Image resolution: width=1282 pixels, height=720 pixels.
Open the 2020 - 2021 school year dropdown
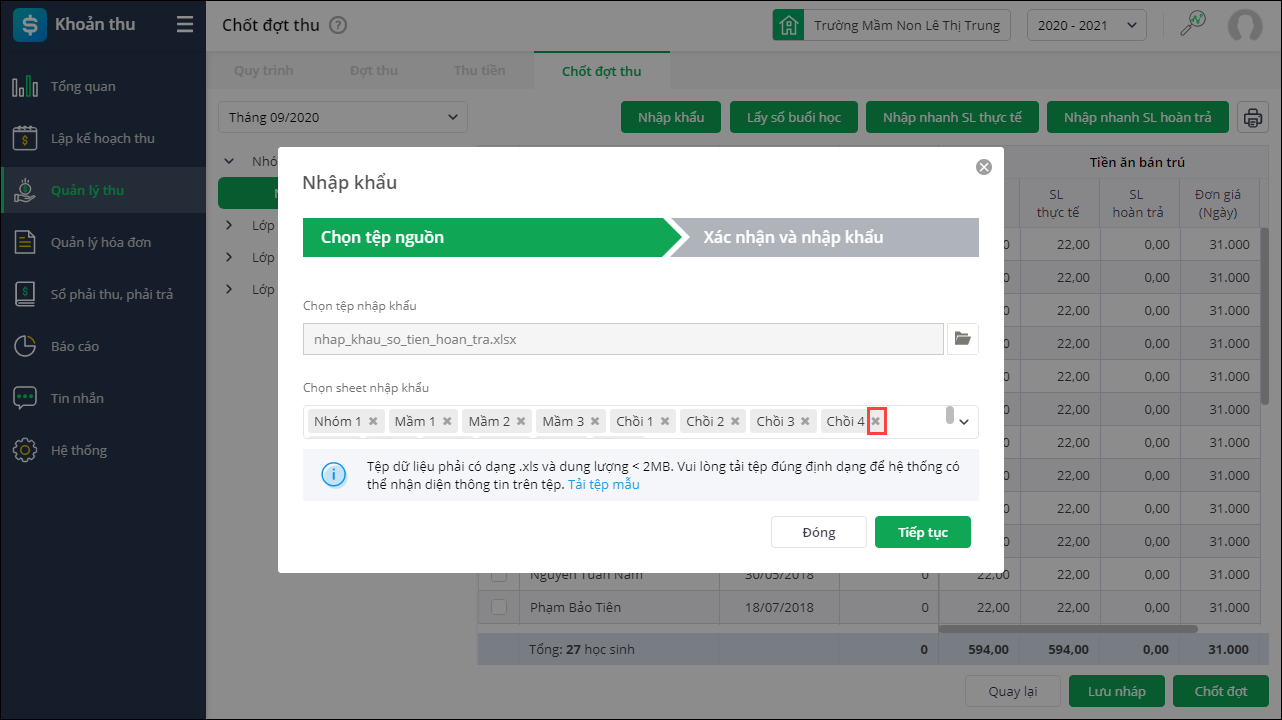pyautogui.click(x=1087, y=25)
